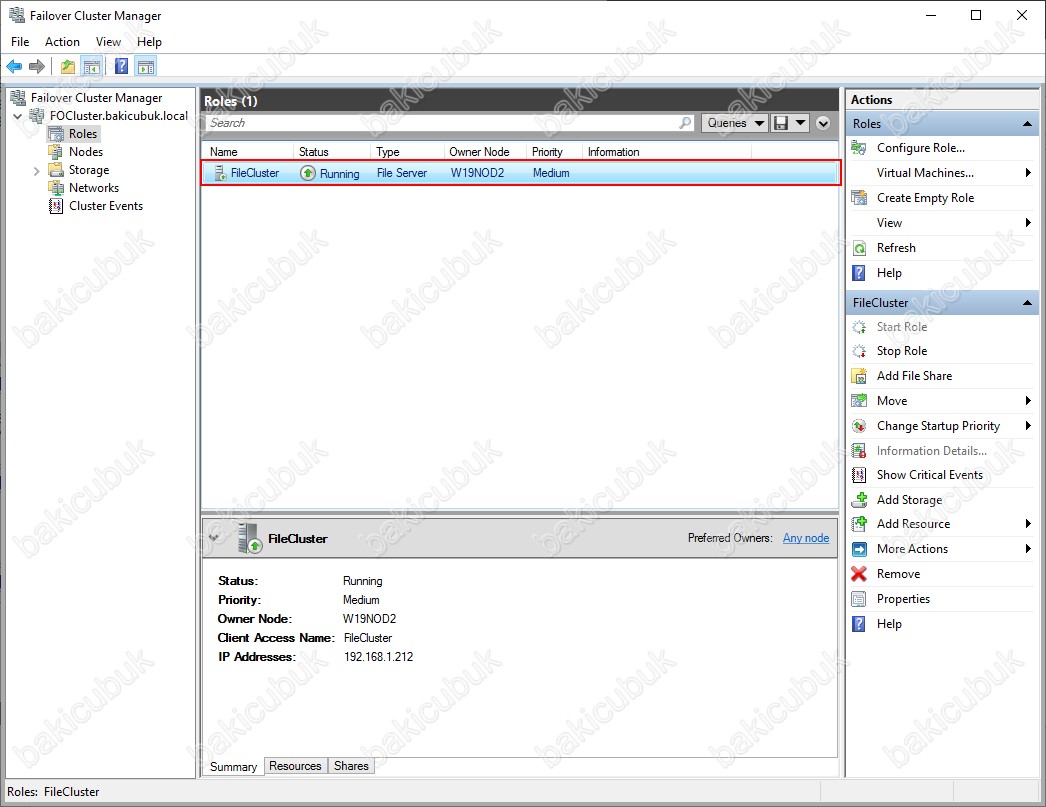Click the Create Empty Role icon
The image size is (1046, 807).
[859, 197]
